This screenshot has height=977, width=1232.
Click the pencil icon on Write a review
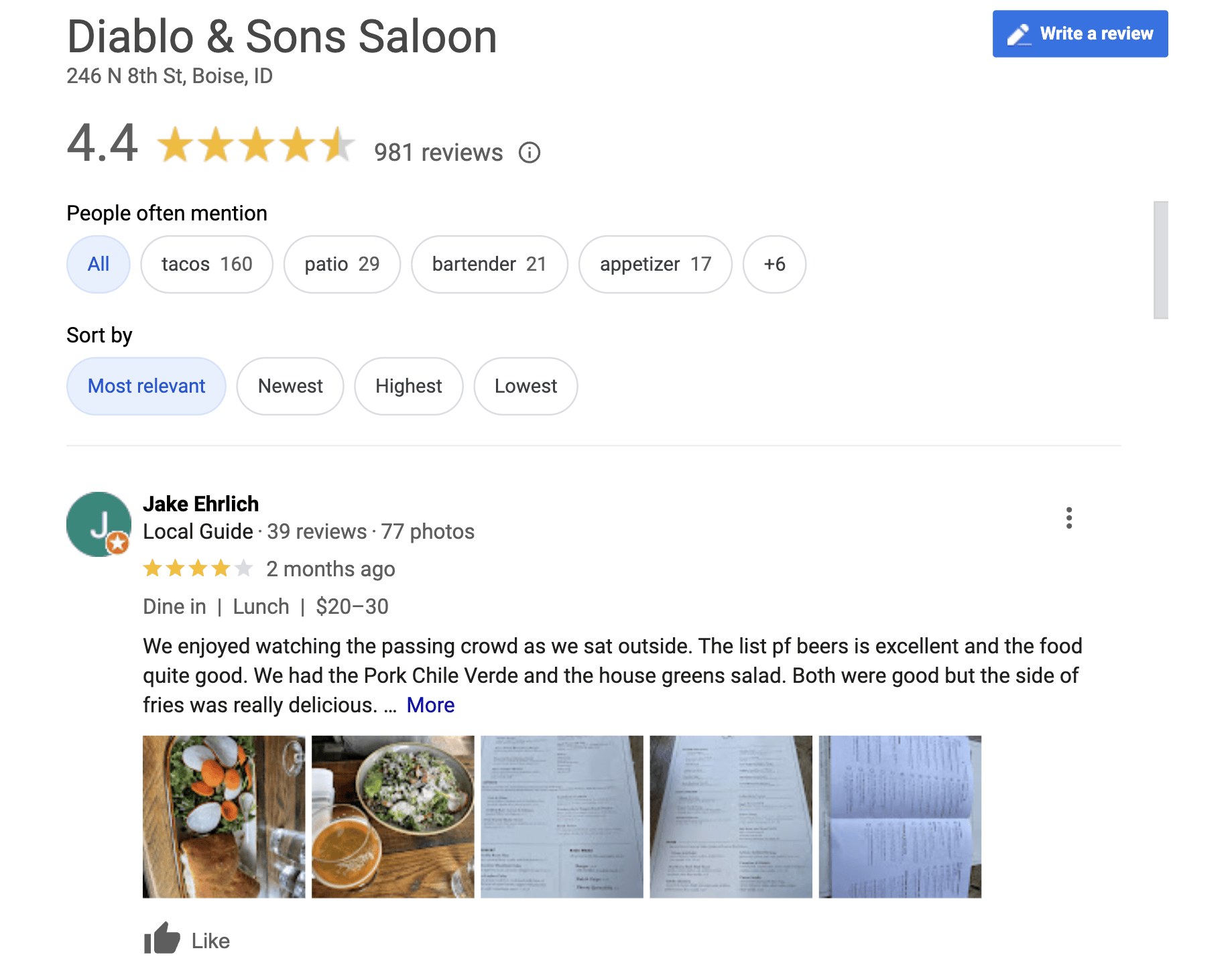pyautogui.click(x=1018, y=33)
